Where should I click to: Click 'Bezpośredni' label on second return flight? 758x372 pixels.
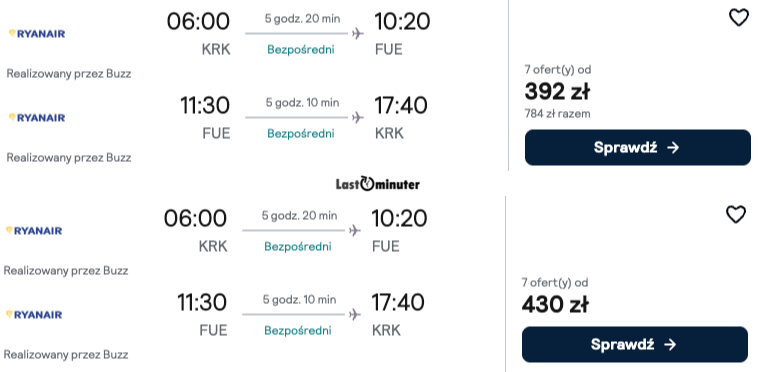(298, 330)
